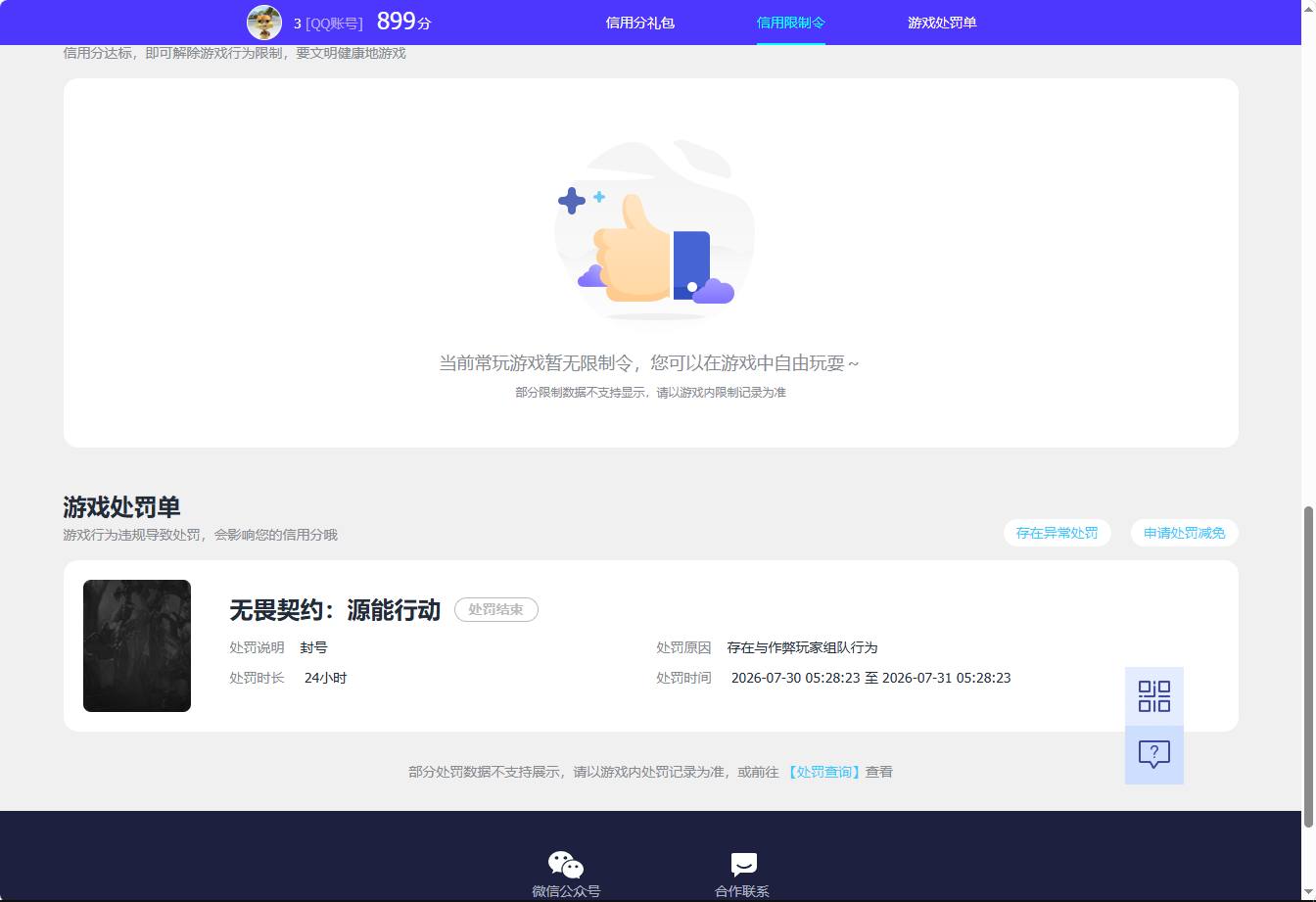Click the 无畏契约:源能行动 title
This screenshot has width=1316, height=902.
pos(335,610)
